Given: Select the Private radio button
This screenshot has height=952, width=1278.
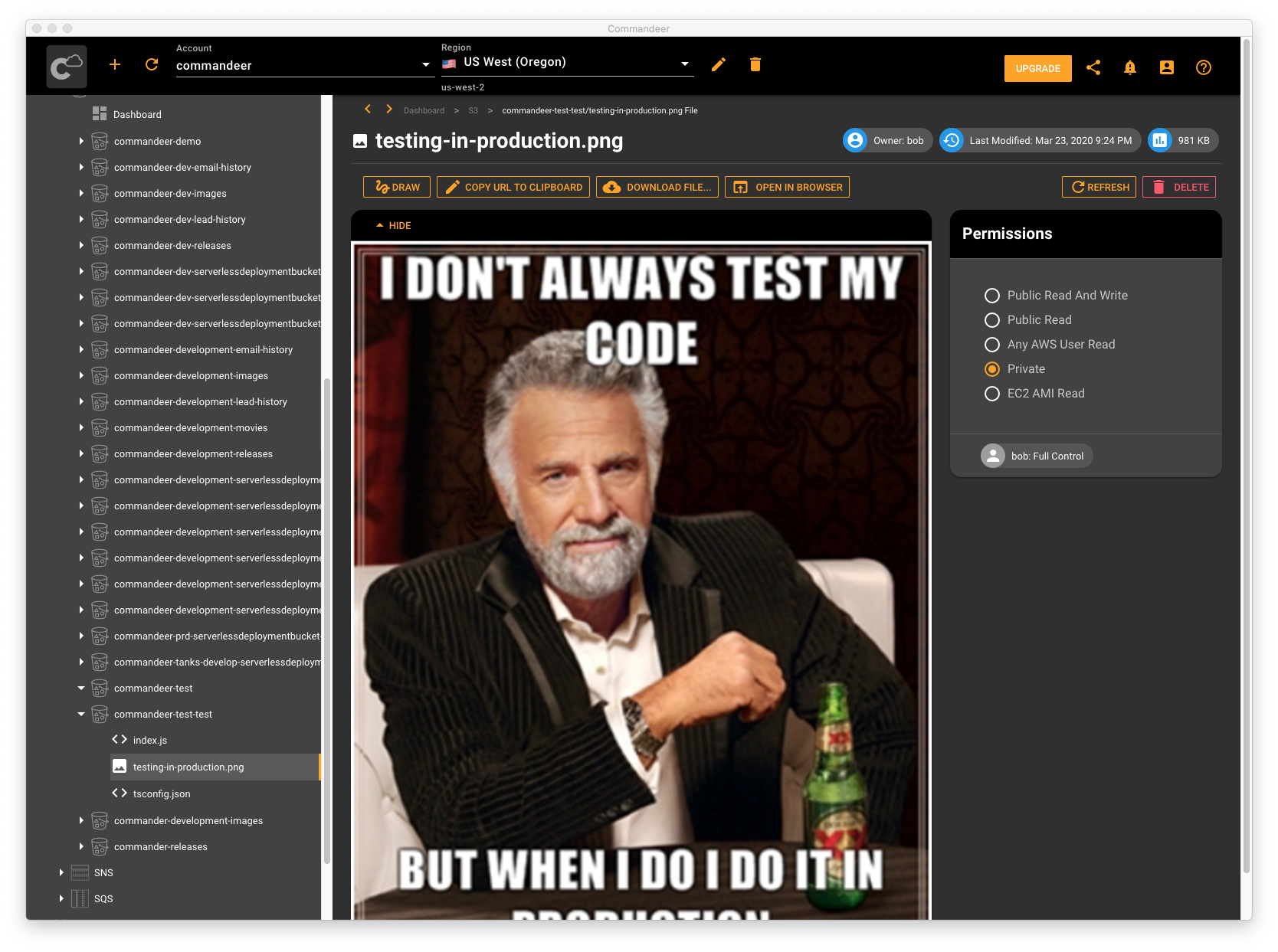Looking at the screenshot, I should pos(992,369).
